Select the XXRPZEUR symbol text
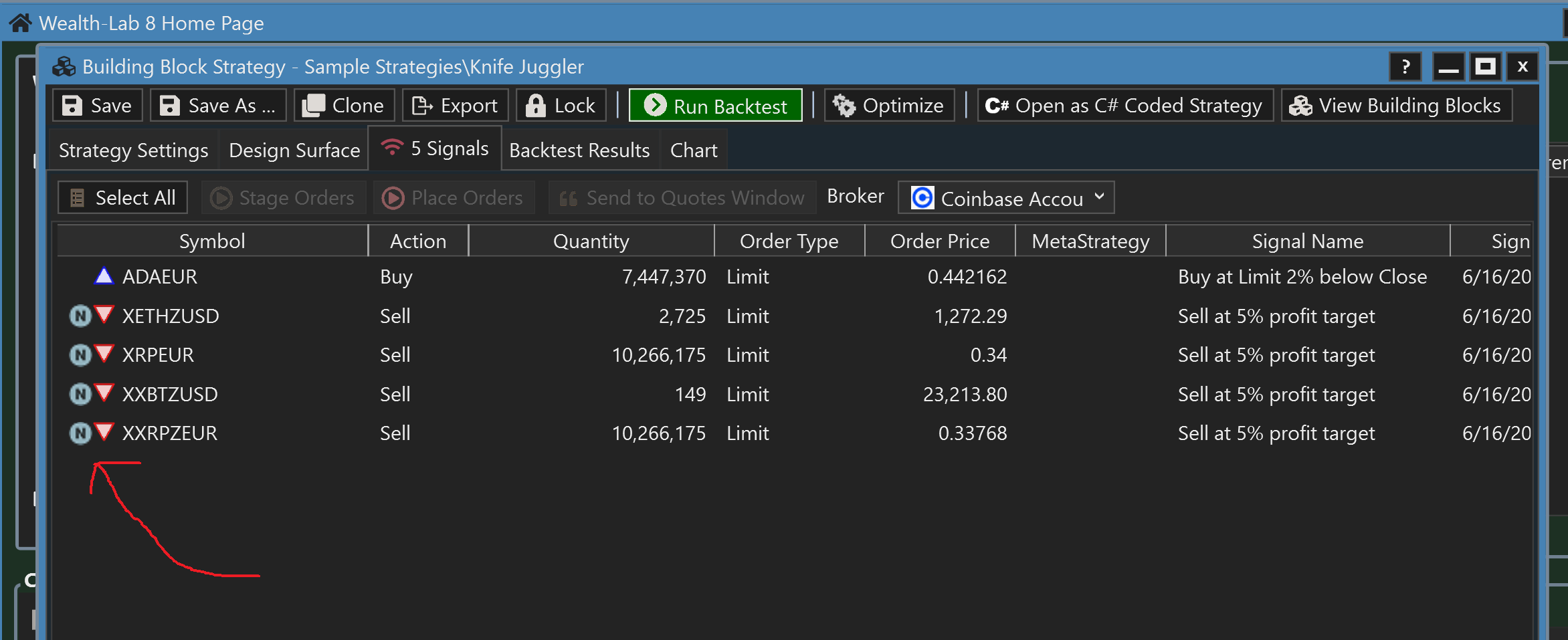Viewport: 1568px width, 640px height. 170,433
